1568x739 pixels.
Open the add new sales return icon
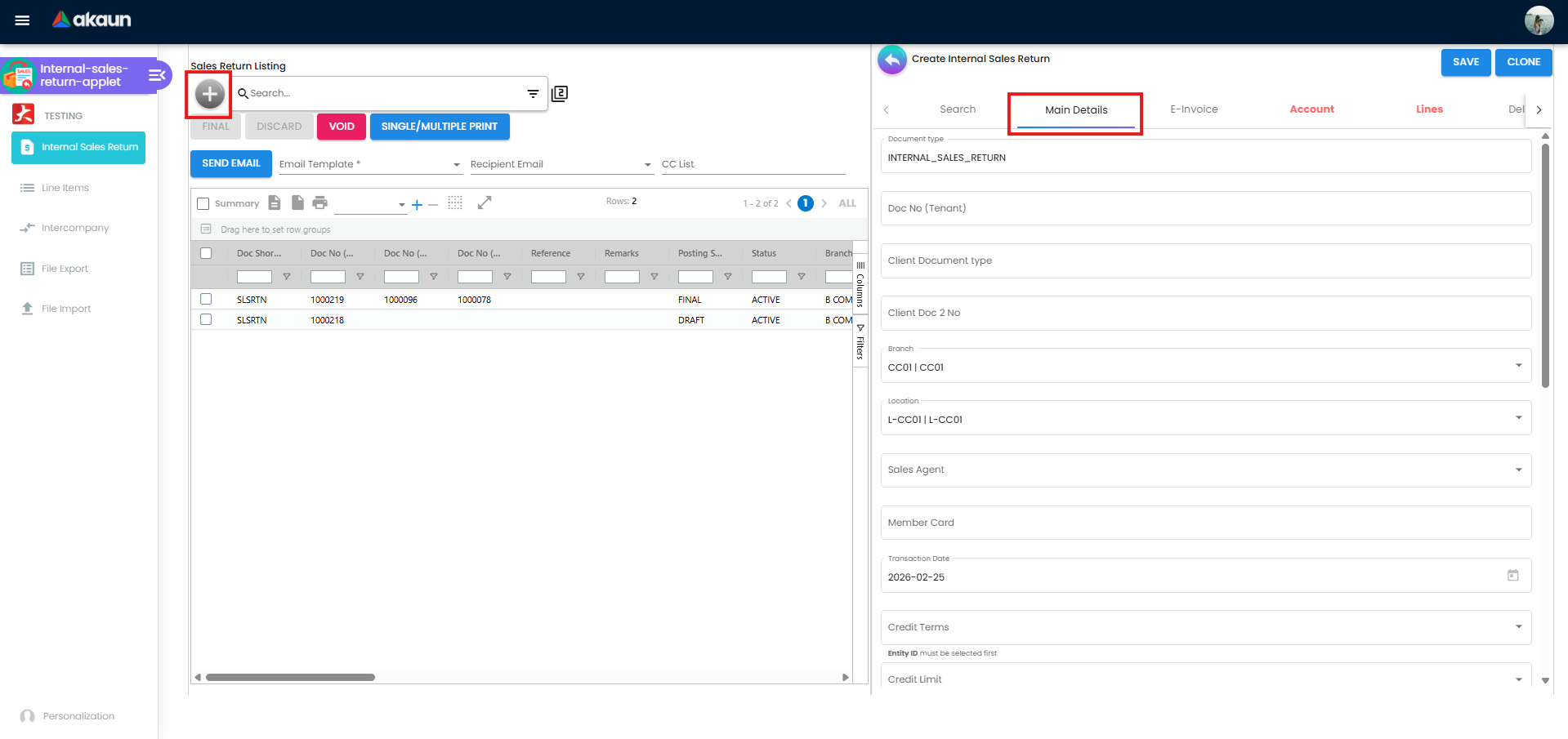point(209,94)
